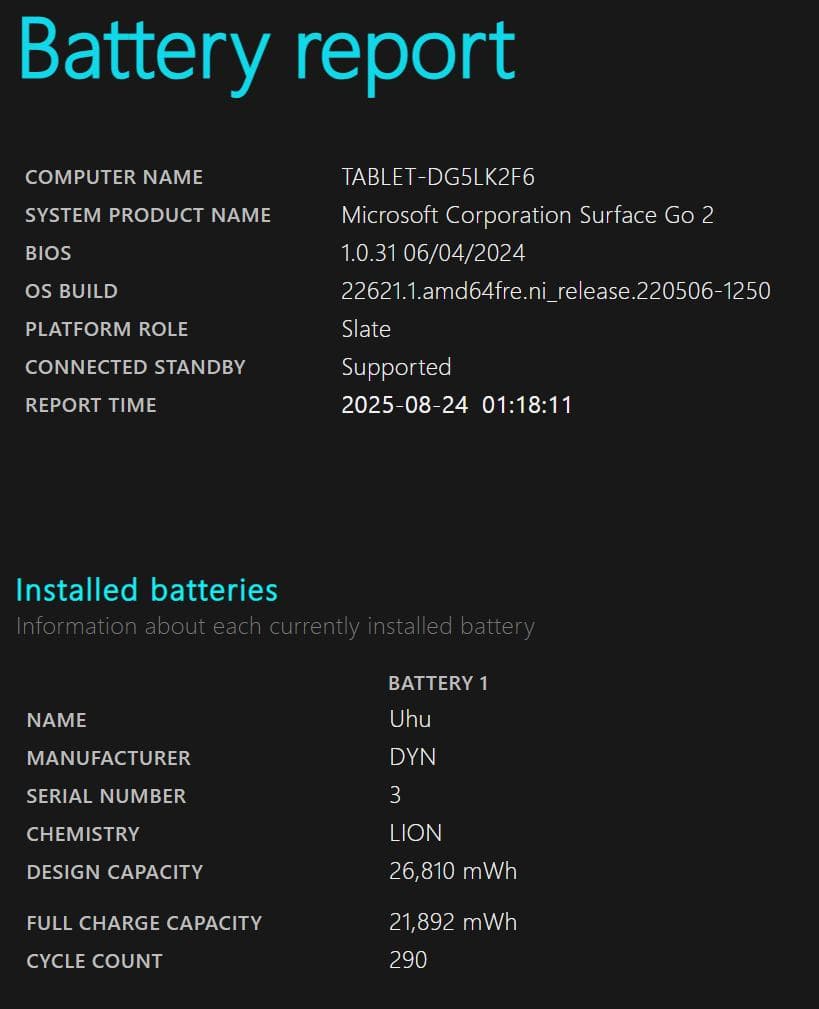Screen dimensions: 819x1009
Task: Click the BATTERY 1 column header
Action: coord(438,683)
